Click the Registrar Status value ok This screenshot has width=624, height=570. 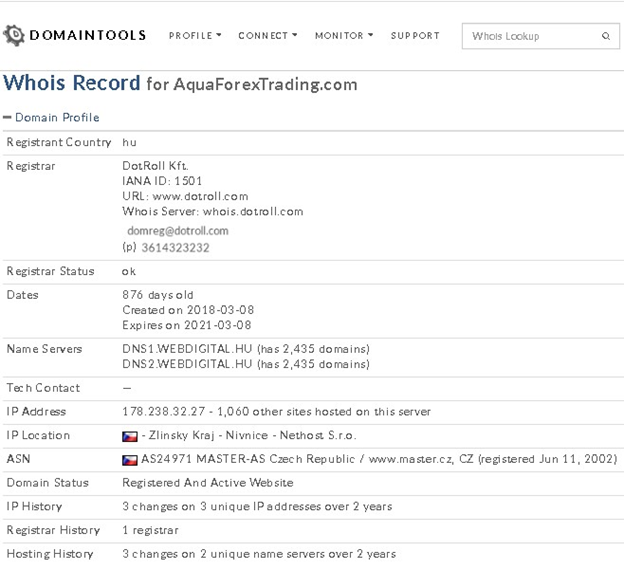[x=129, y=271]
